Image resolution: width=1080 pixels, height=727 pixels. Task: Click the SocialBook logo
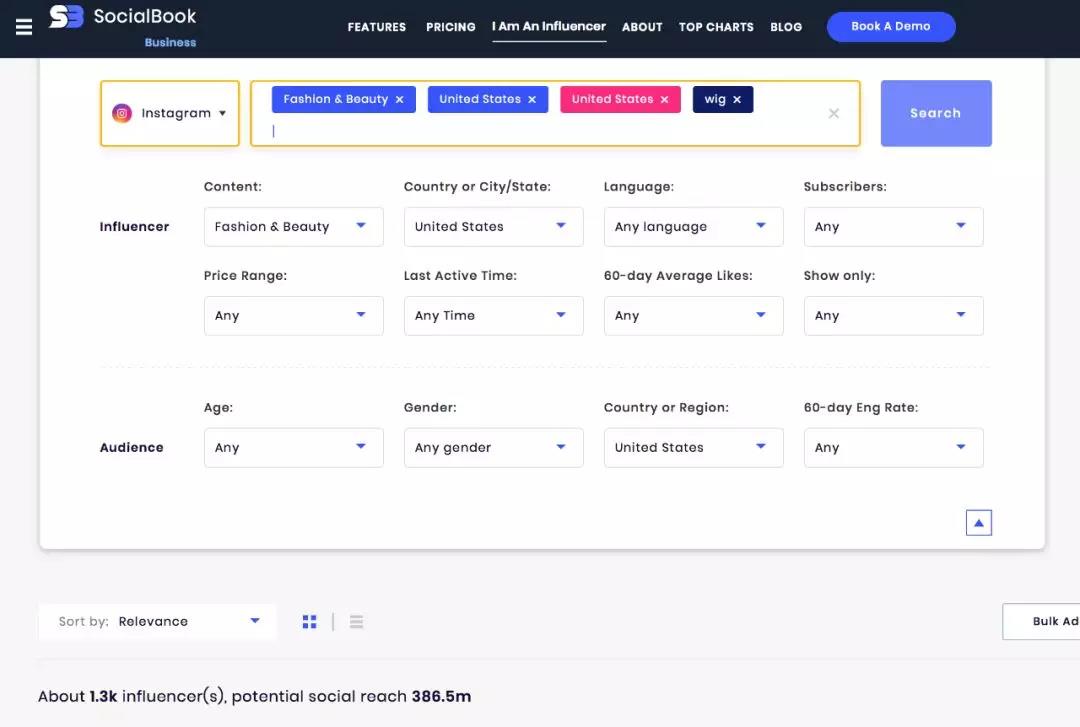[x=123, y=17]
